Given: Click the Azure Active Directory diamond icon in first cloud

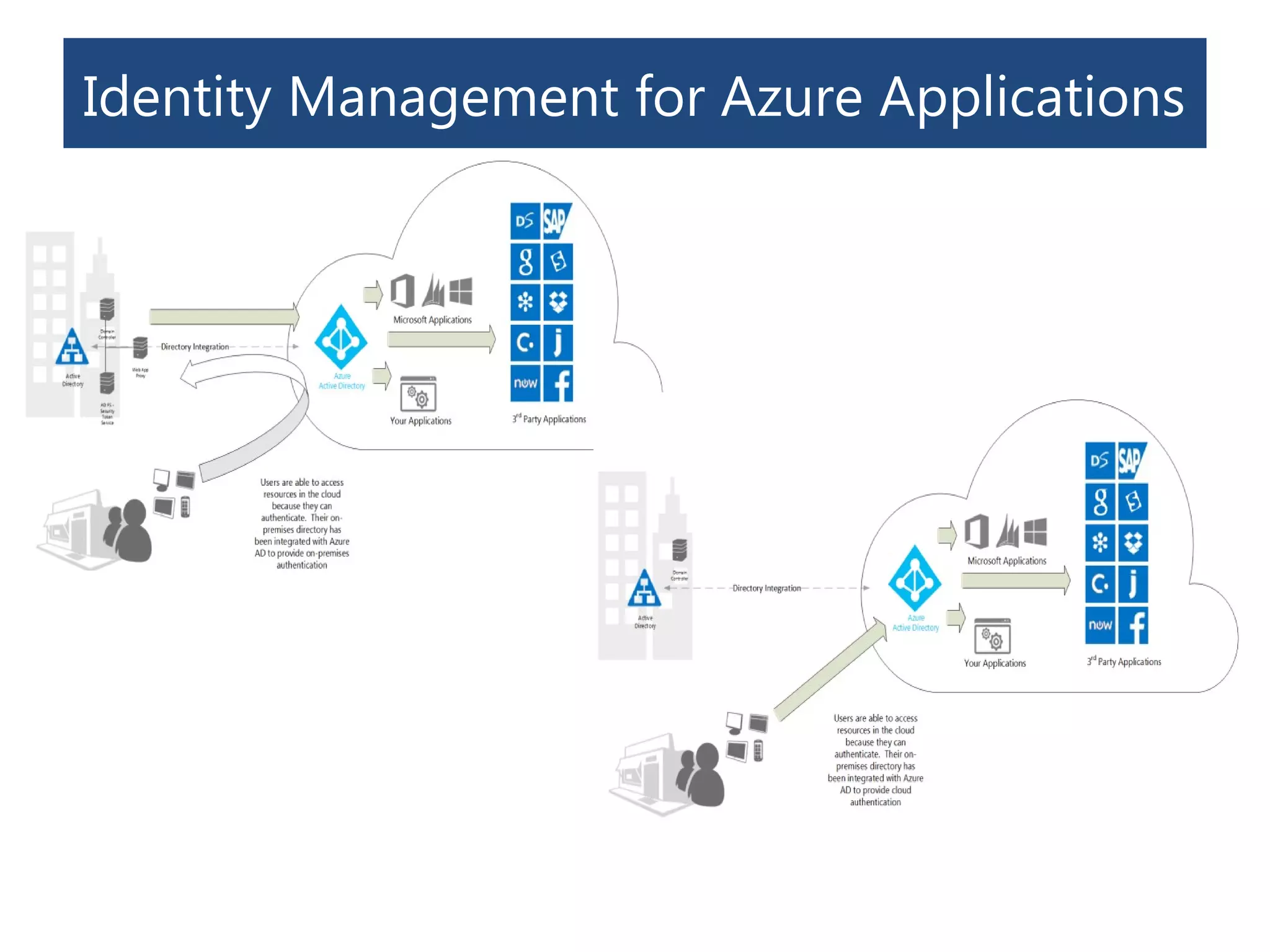Looking at the screenshot, I should tap(340, 338).
